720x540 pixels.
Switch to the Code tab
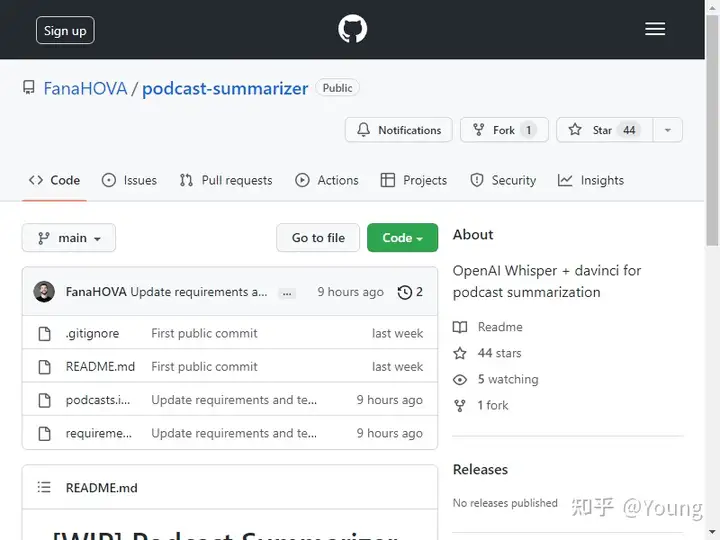pos(54,180)
